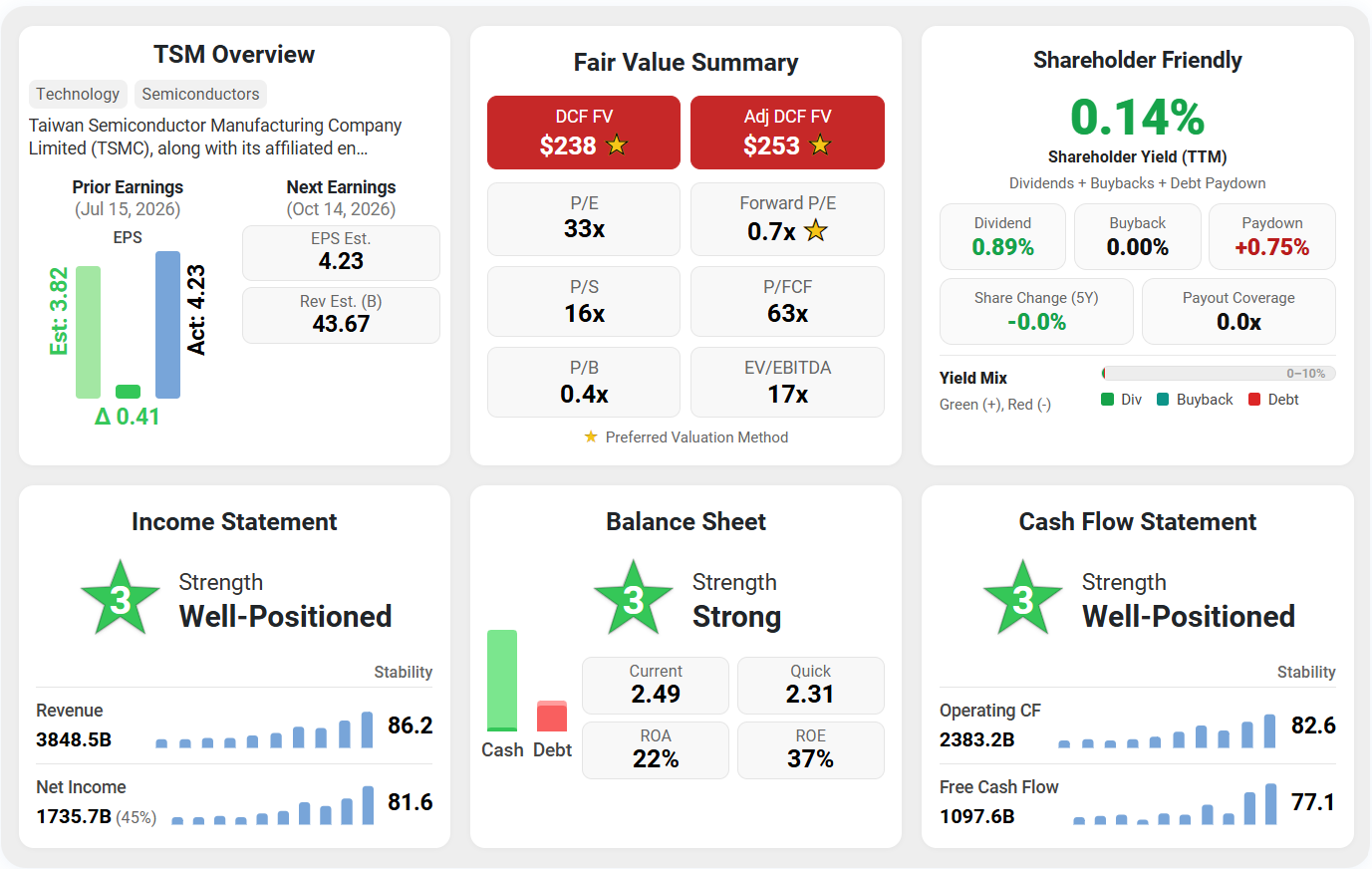Click the Net Income 1735.7B value
This screenshot has height=869, width=1372.
(74, 816)
